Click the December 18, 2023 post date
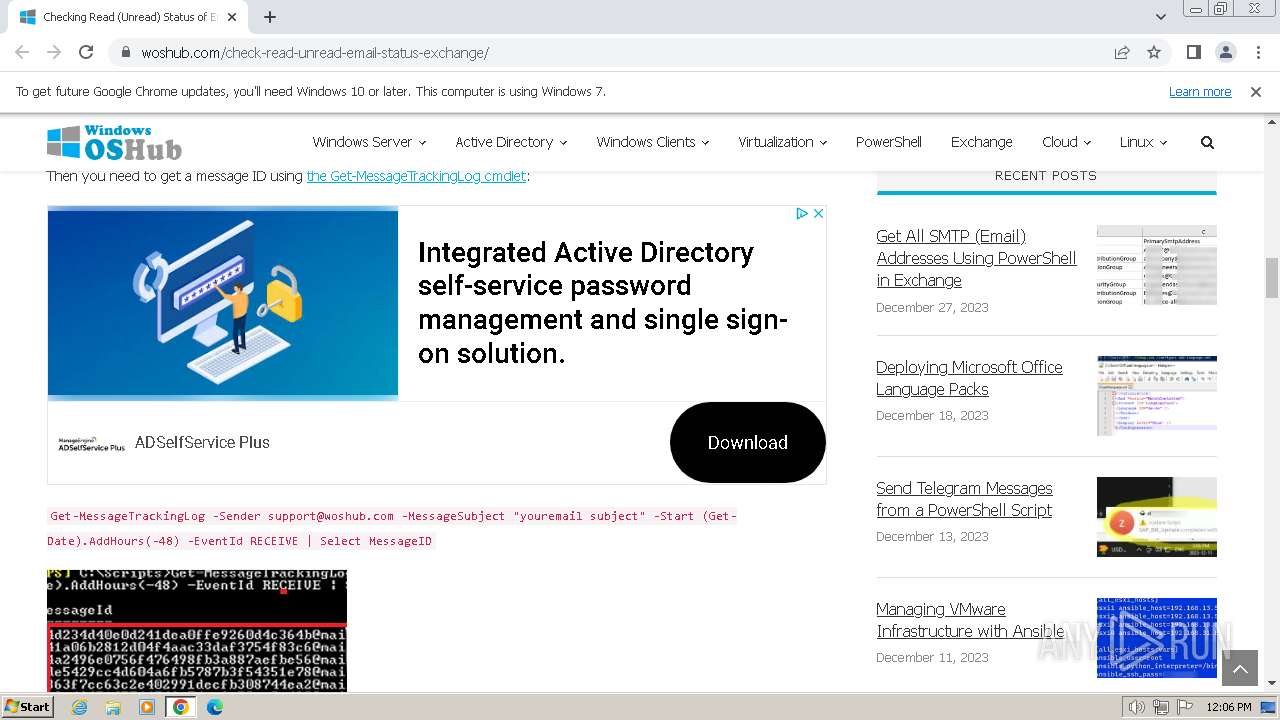The width and height of the screenshot is (1280, 720). coord(932,415)
